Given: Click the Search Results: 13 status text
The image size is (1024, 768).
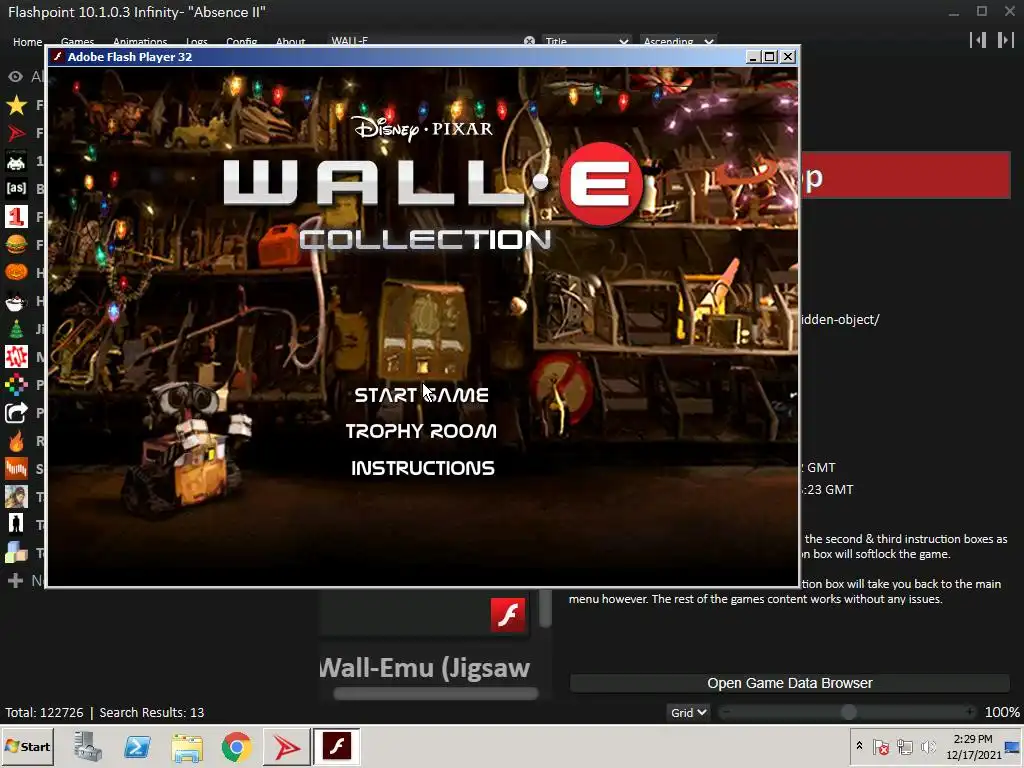Looking at the screenshot, I should pyautogui.click(x=152, y=712).
